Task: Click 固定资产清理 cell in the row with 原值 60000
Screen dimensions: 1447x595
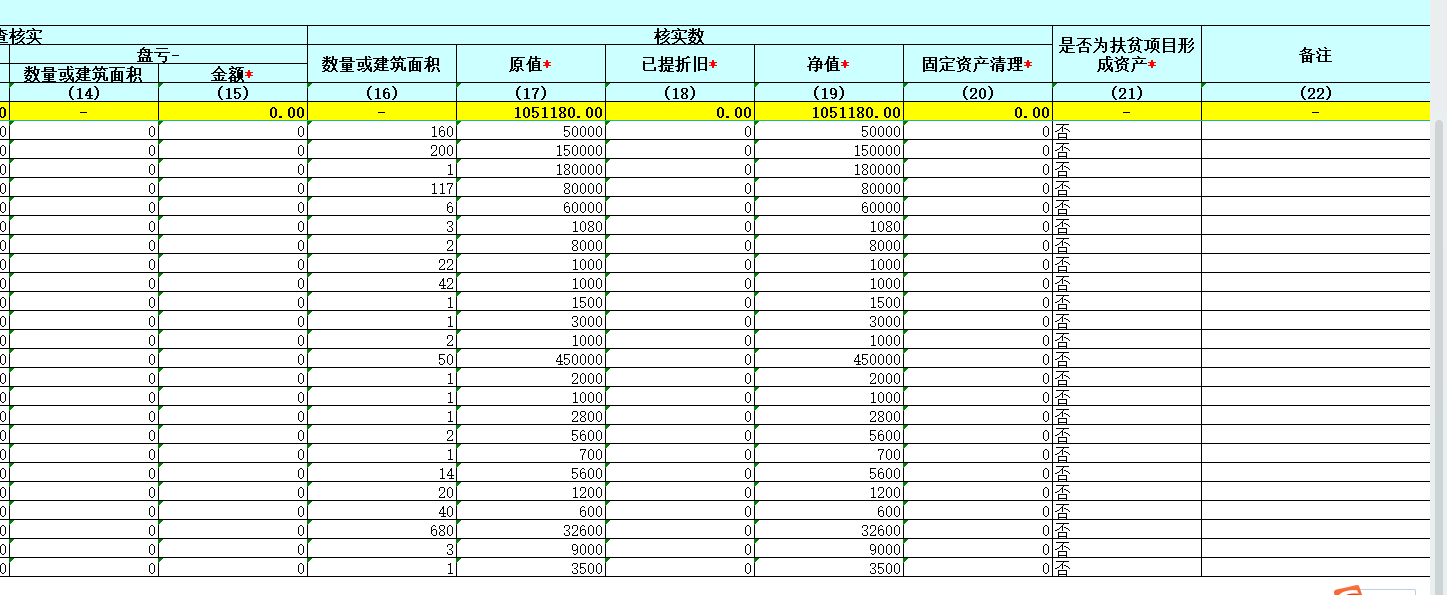Action: tap(978, 207)
